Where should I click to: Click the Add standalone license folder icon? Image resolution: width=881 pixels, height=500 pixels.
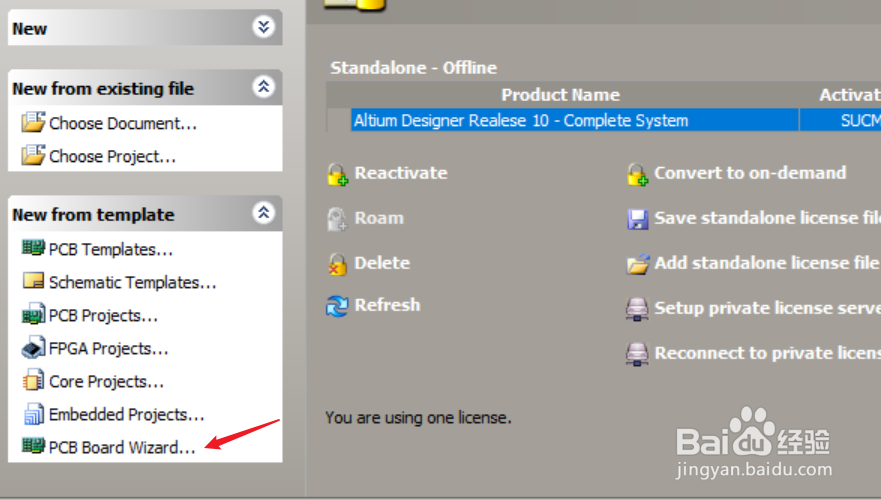638,264
